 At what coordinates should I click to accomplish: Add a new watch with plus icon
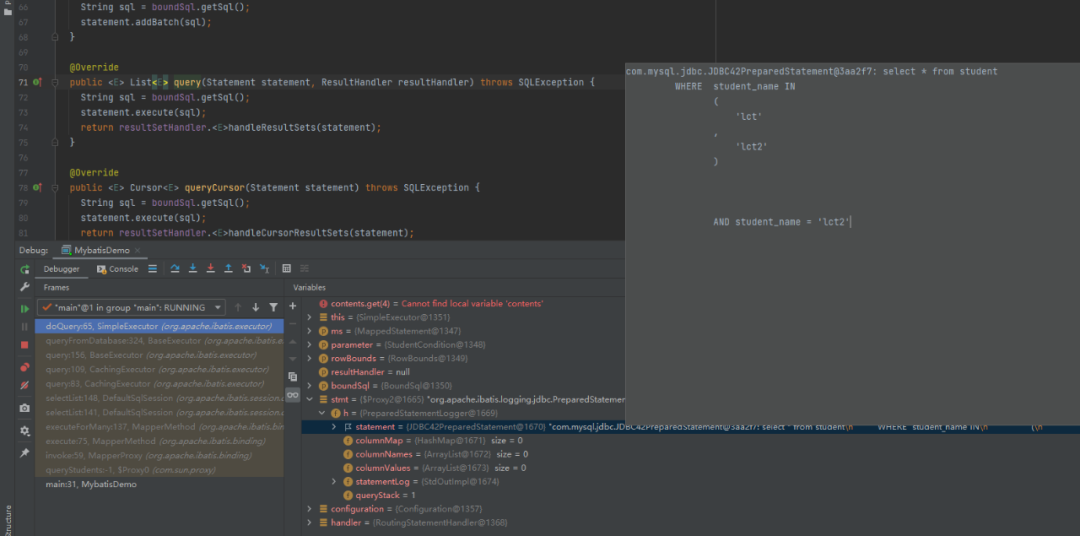click(292, 306)
